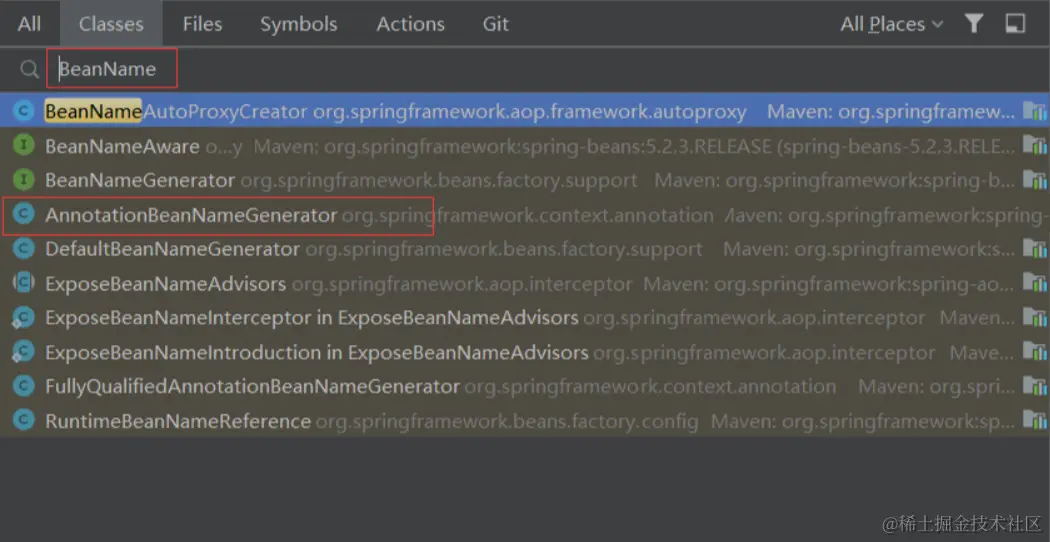Expand the All Places scope dropdown
1050x542 pixels.
(x=891, y=24)
